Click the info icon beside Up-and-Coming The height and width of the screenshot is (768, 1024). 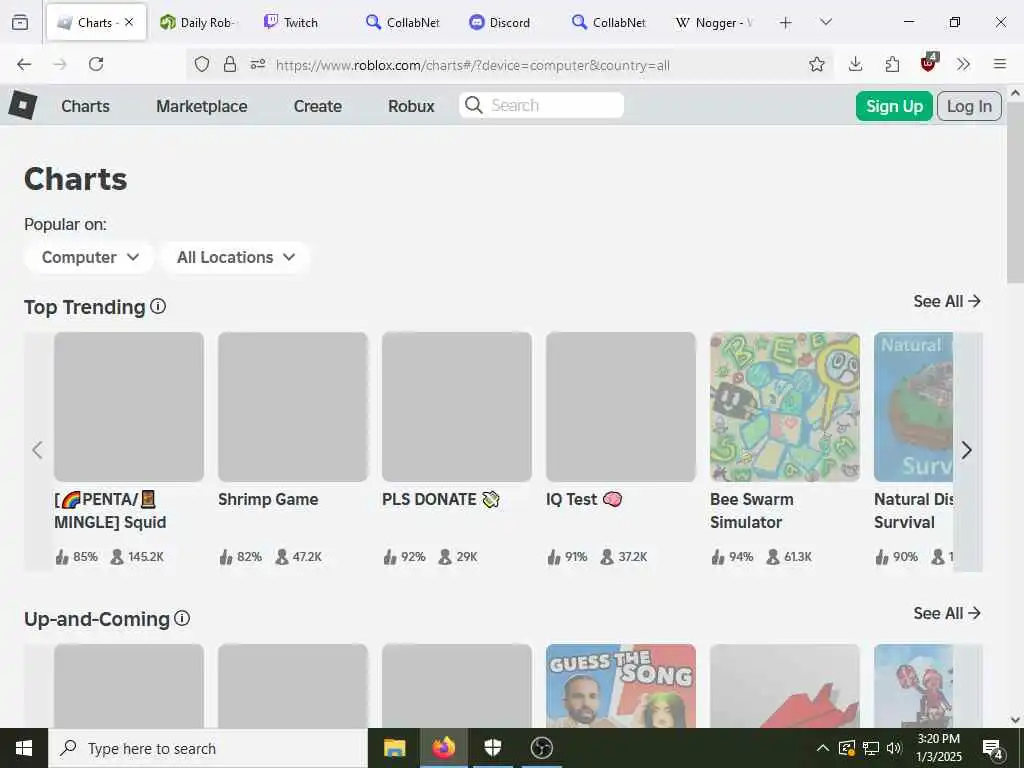[182, 618]
